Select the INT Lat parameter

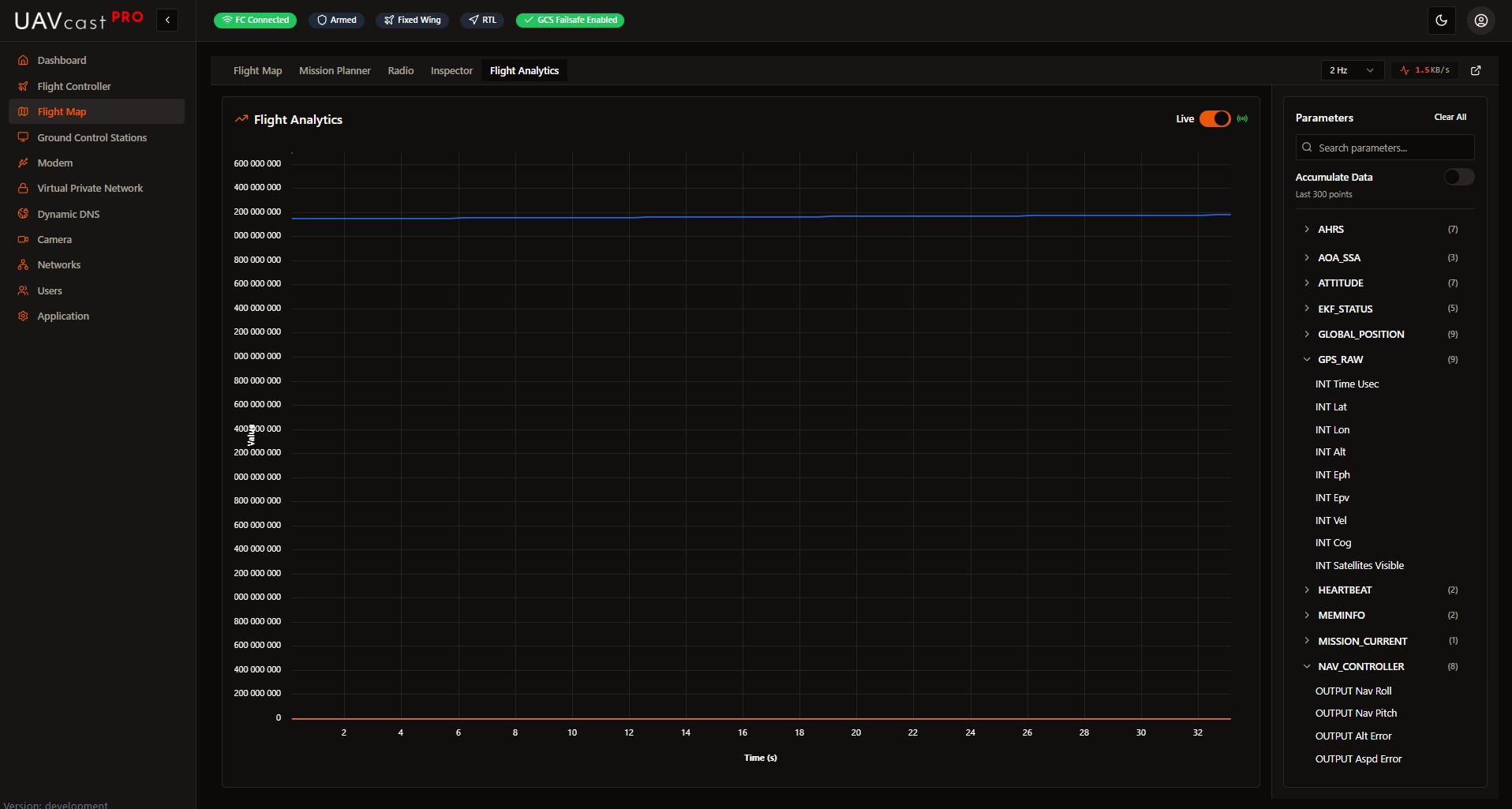[1332, 406]
